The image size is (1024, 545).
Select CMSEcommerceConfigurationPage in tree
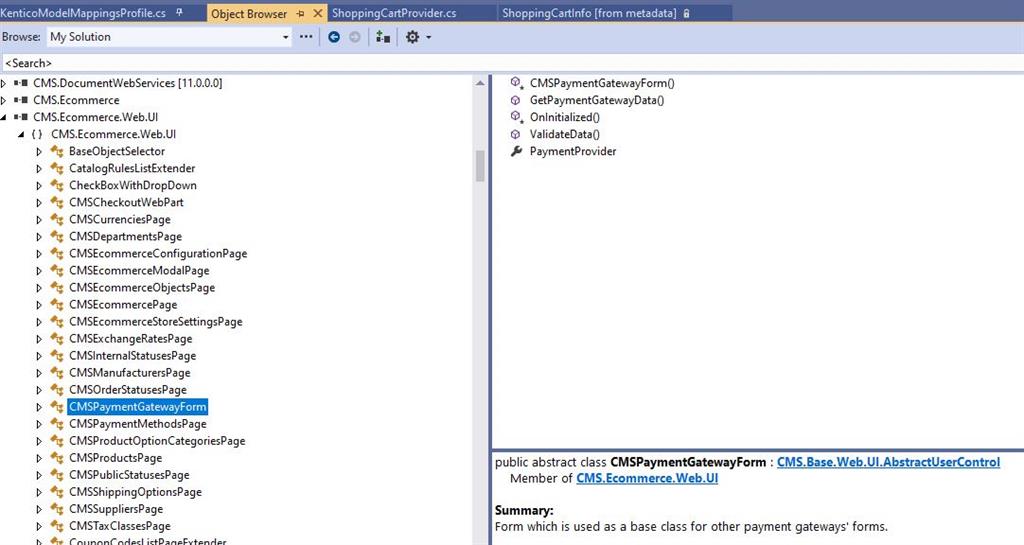pos(158,253)
